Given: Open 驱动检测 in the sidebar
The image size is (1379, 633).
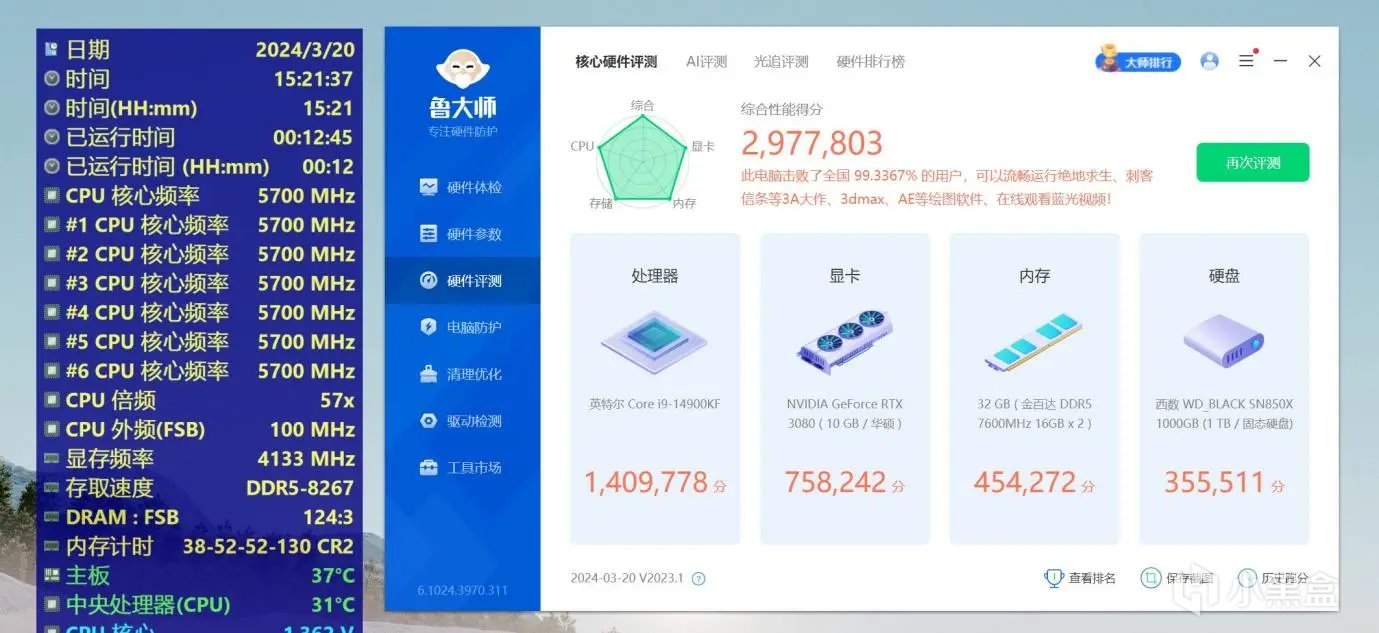Looking at the screenshot, I should [x=462, y=421].
